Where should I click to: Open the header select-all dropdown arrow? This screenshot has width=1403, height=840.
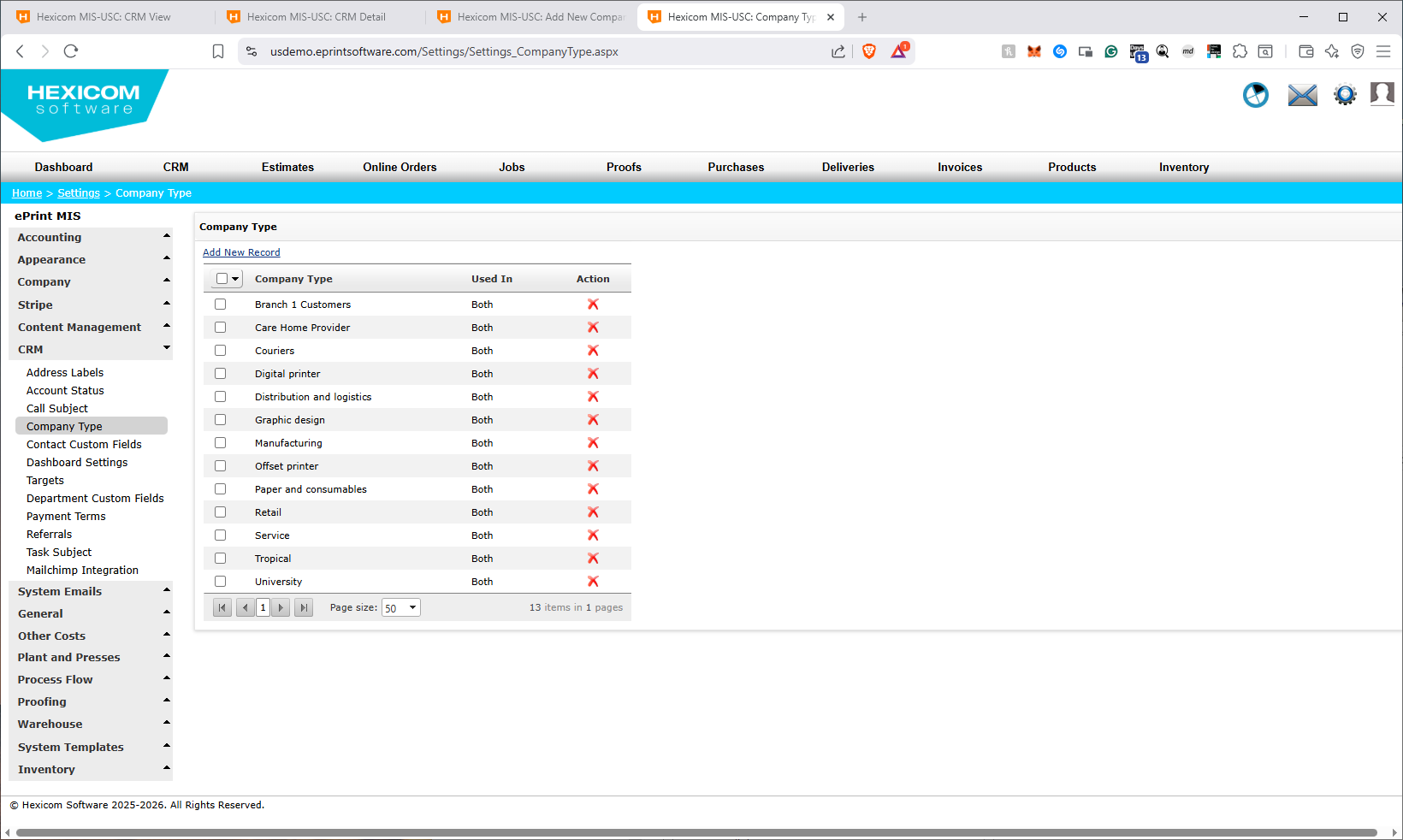tap(235, 279)
